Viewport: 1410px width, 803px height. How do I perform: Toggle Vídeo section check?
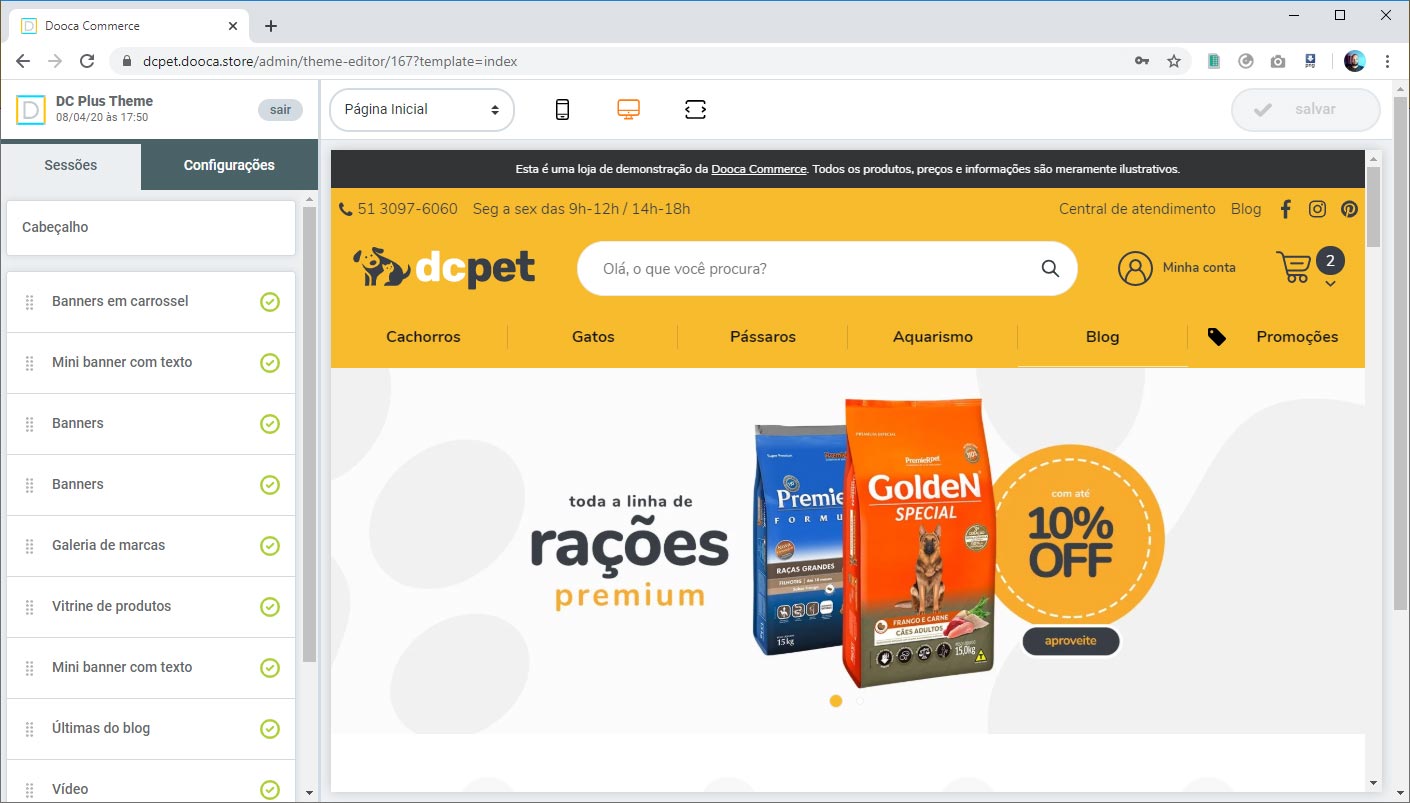point(269,790)
